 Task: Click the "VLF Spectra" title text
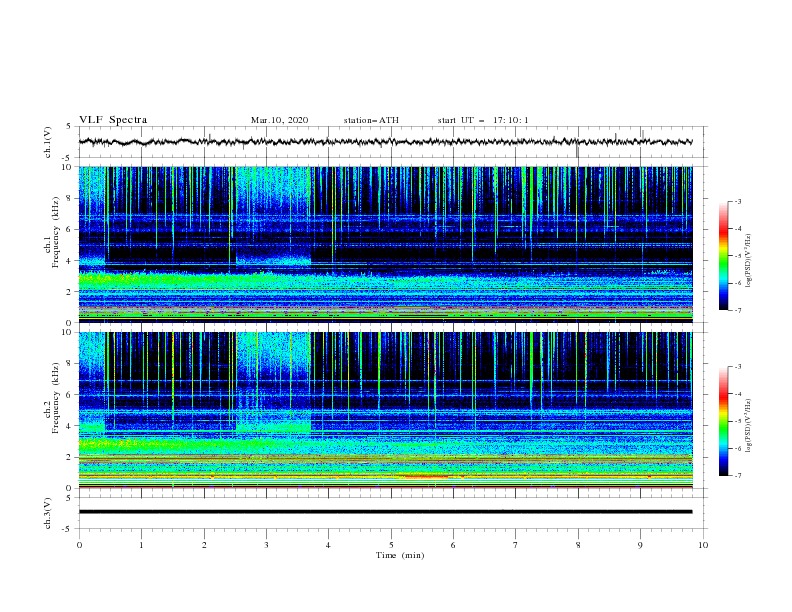tap(113, 120)
